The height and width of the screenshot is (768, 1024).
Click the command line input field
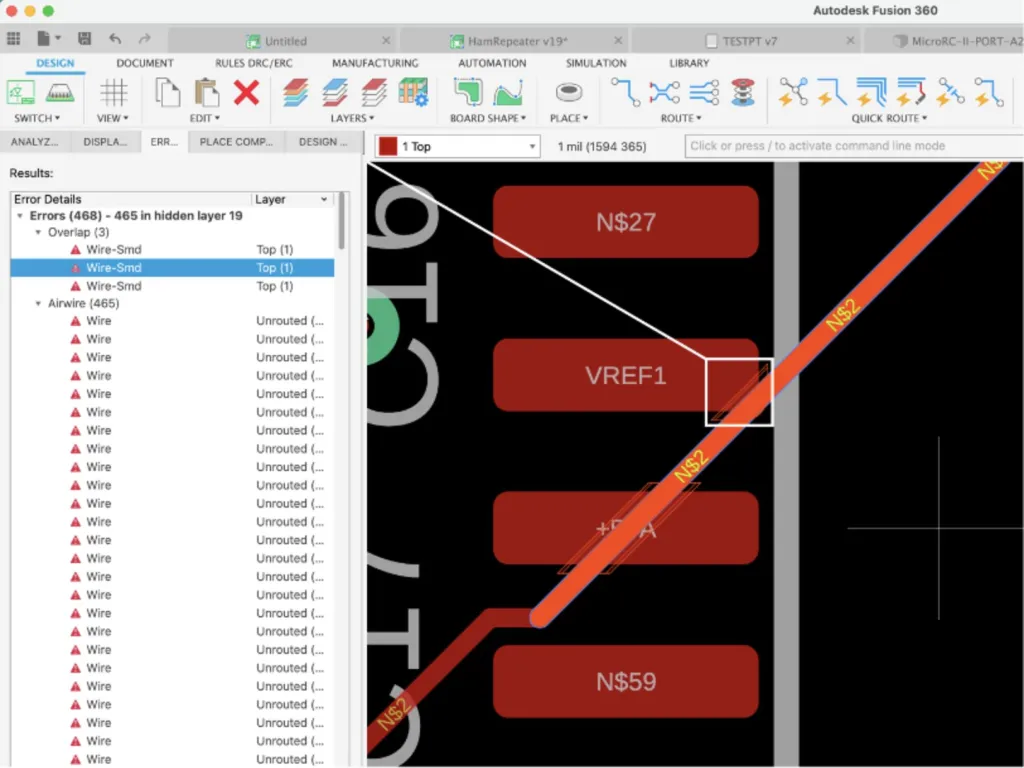854,146
